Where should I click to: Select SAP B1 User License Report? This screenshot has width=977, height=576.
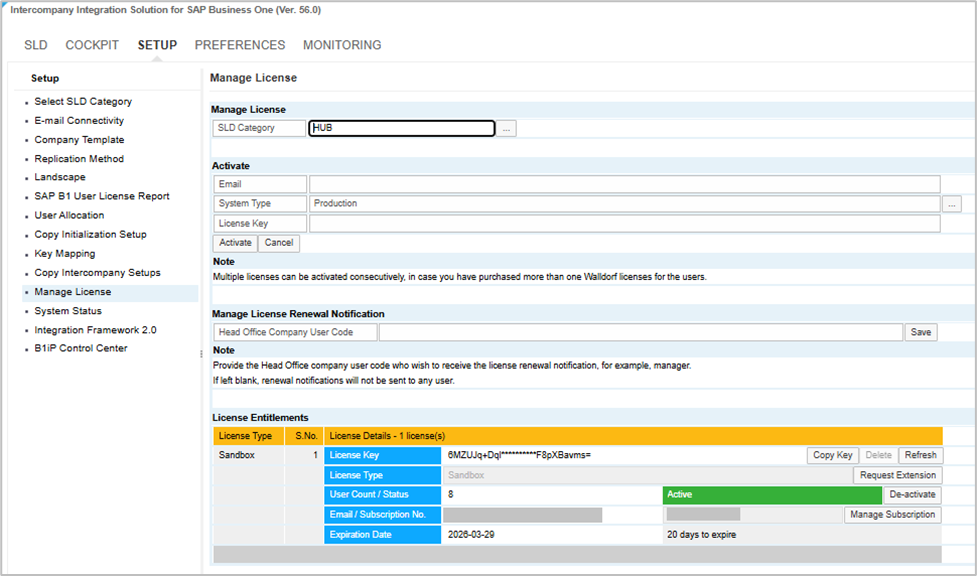pos(102,197)
